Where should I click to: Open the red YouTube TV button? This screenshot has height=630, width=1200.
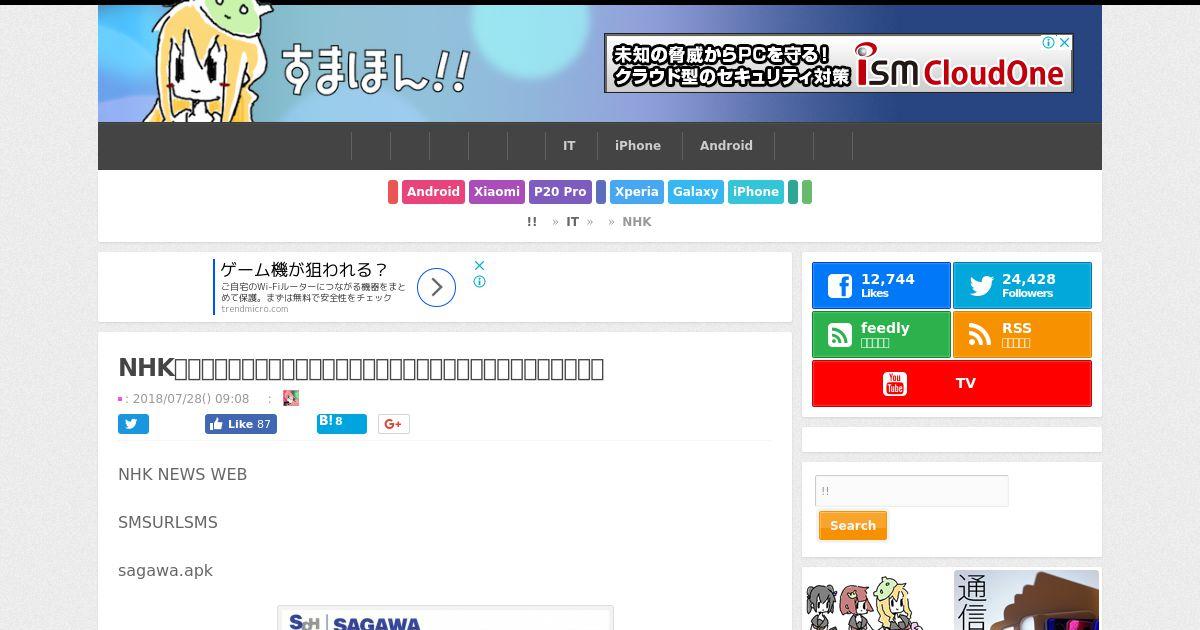pyautogui.click(x=952, y=384)
